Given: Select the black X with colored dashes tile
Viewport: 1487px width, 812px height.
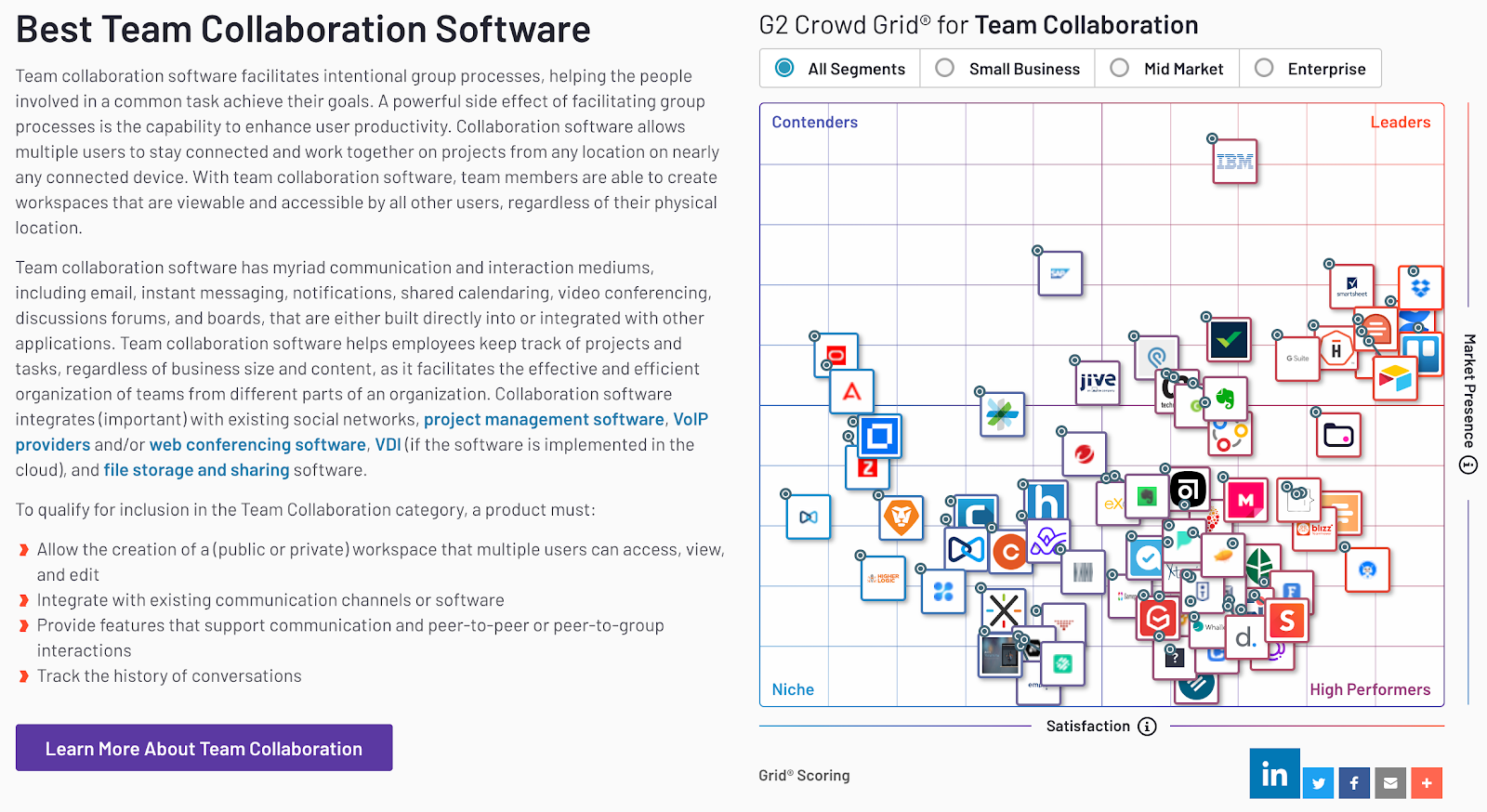Looking at the screenshot, I should tap(1004, 610).
